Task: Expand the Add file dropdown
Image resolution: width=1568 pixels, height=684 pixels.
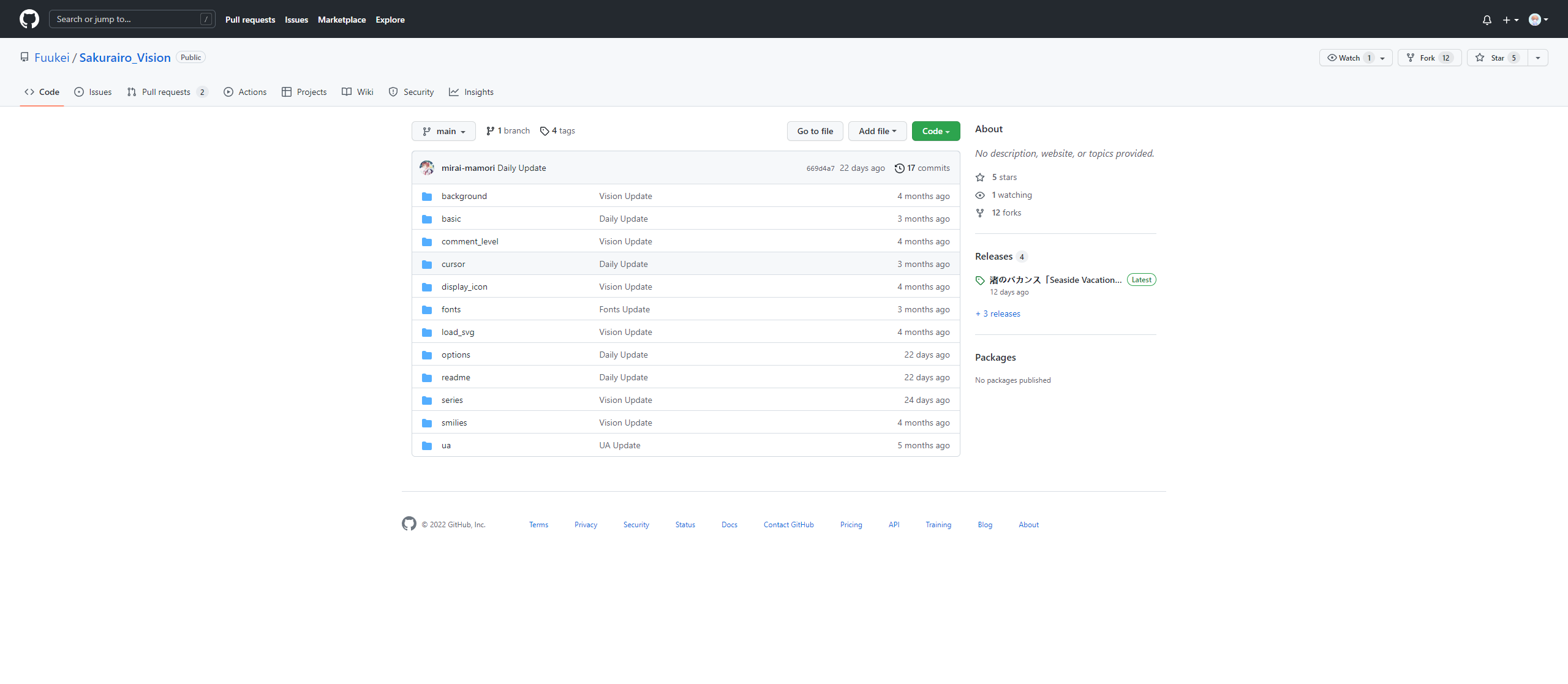Action: pos(877,131)
